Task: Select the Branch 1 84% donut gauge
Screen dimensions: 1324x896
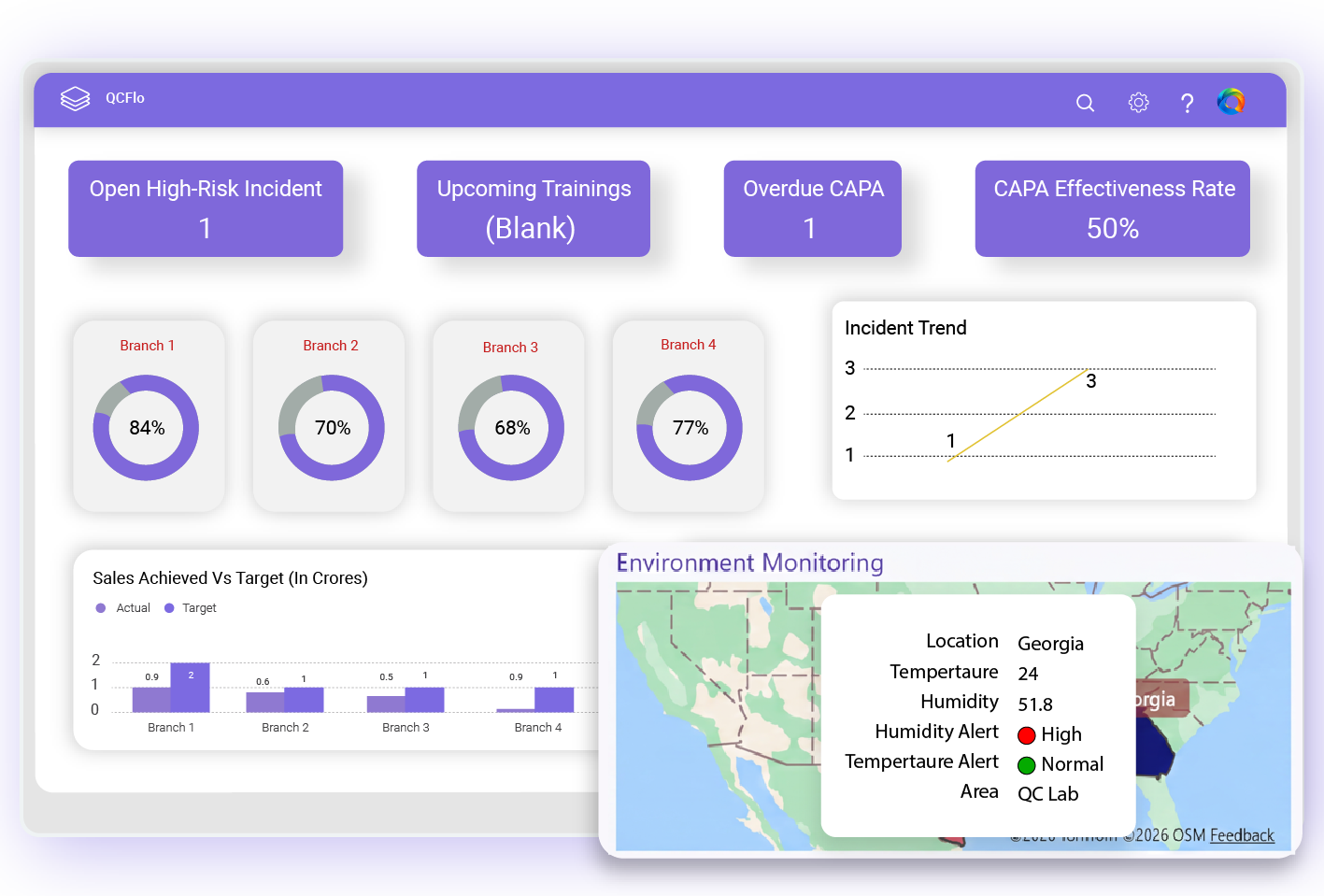Action: pyautogui.click(x=146, y=428)
